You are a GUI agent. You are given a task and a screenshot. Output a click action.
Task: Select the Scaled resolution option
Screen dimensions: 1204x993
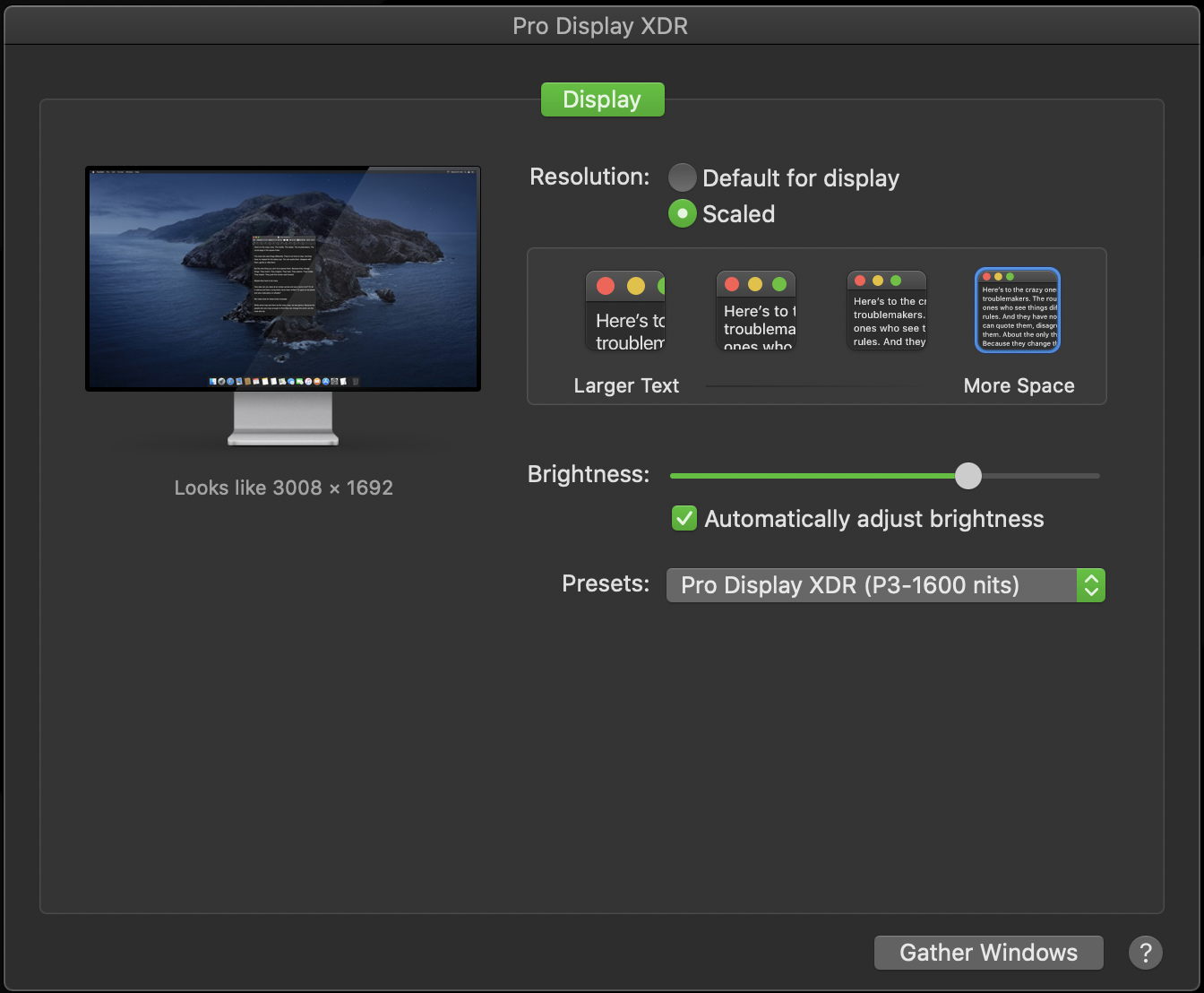pos(683,213)
